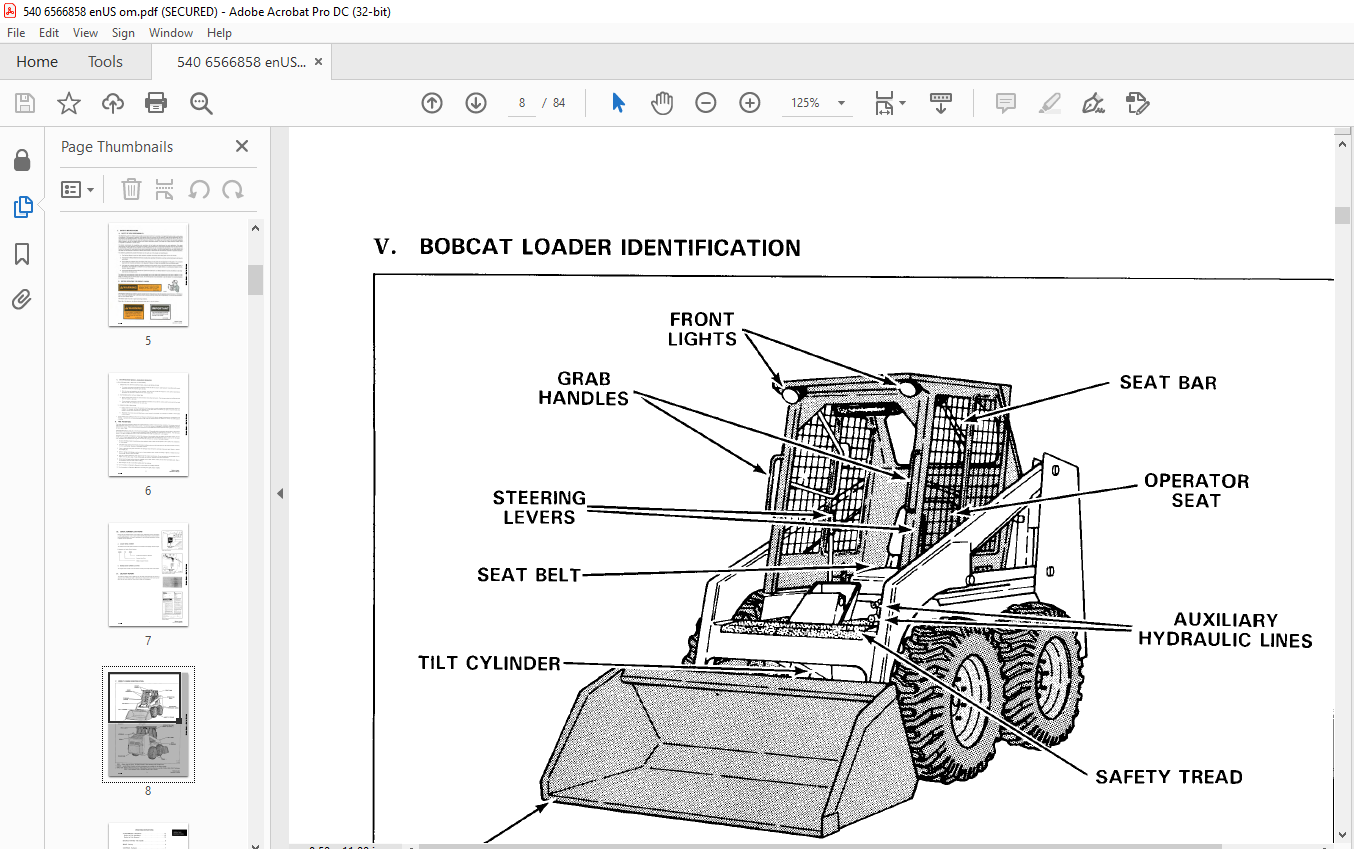
Task: Go to previous page with up arrow
Action: point(432,103)
